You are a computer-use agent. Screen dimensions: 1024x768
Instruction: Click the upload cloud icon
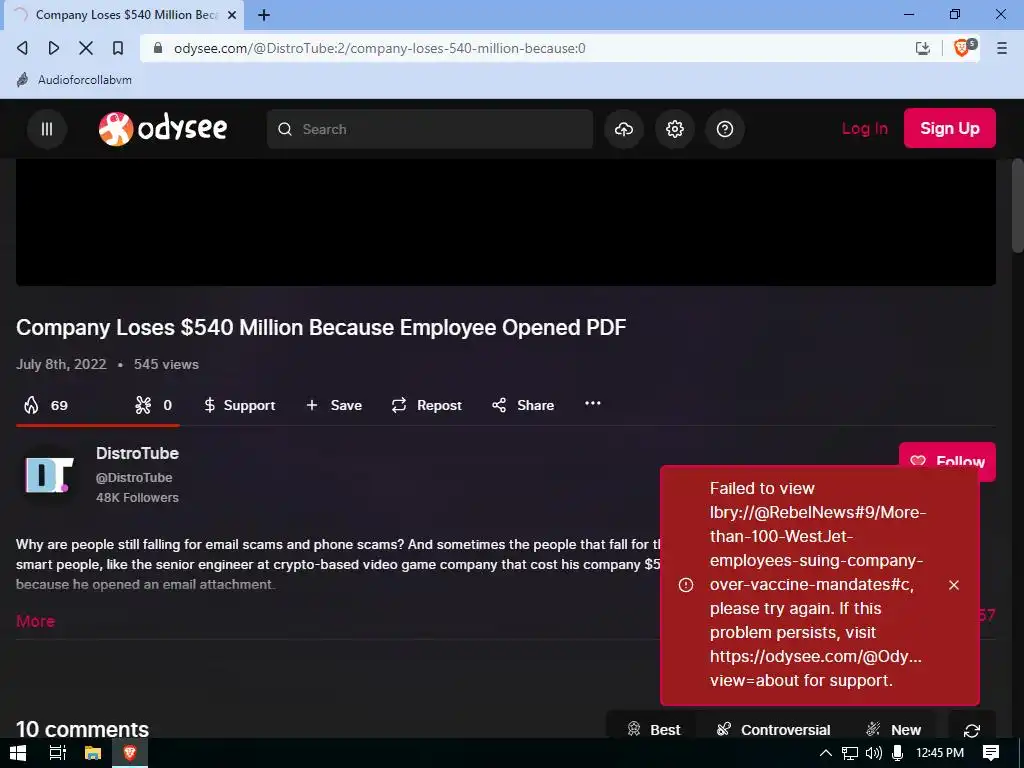(x=624, y=129)
